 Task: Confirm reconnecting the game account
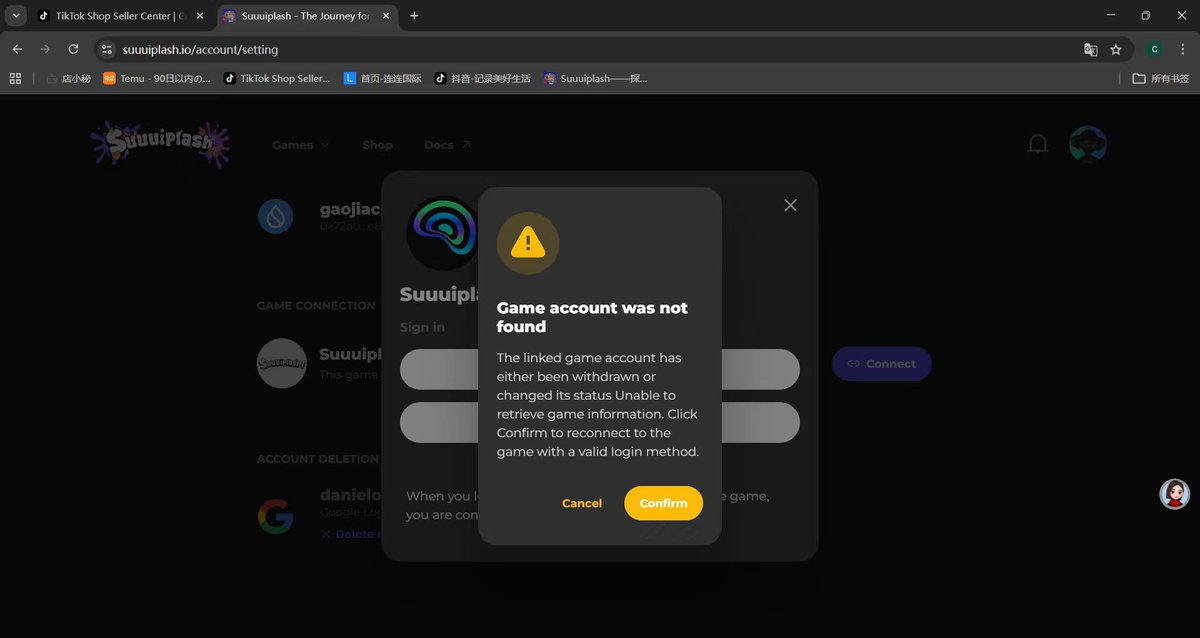(x=663, y=503)
